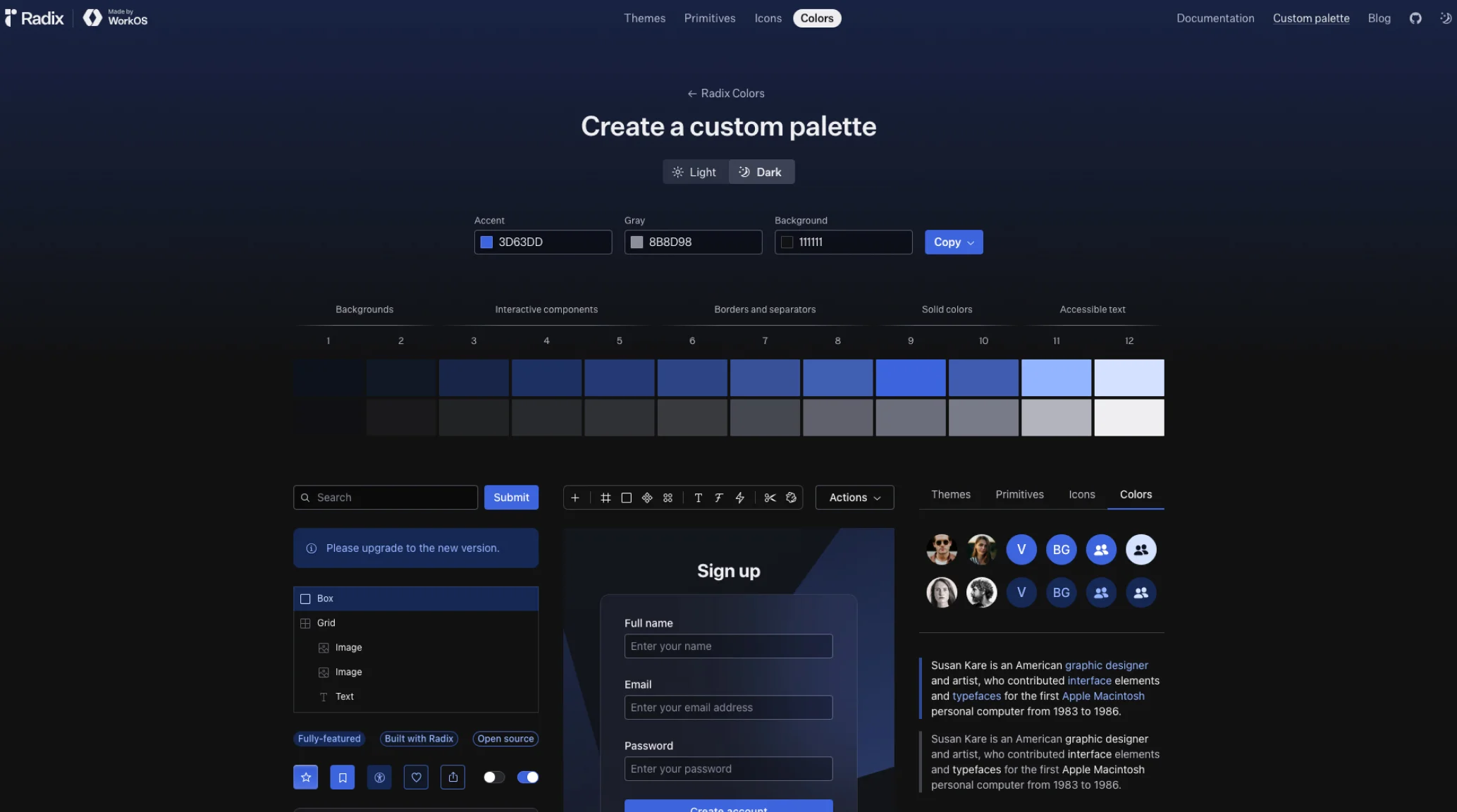The image size is (1457, 812).
Task: Switch palette to Dark mode
Action: click(761, 172)
